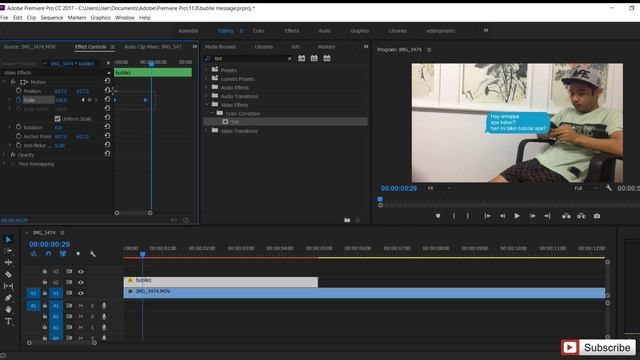640x360 pixels.
Task: Open the Media Browser tab
Action: coord(220,47)
